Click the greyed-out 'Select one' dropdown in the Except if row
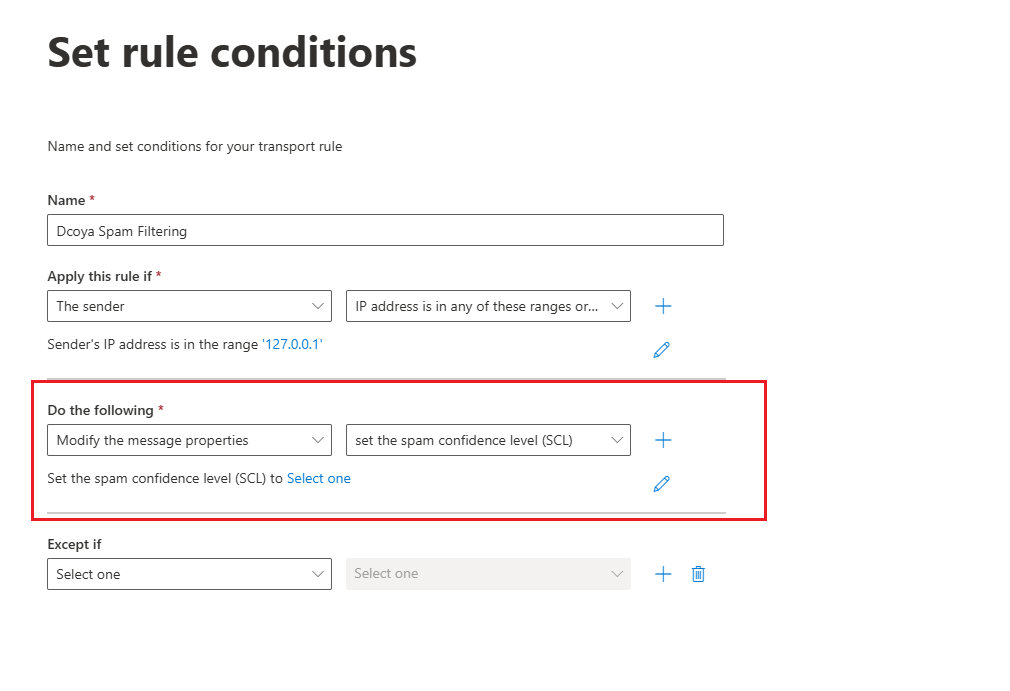 [488, 574]
